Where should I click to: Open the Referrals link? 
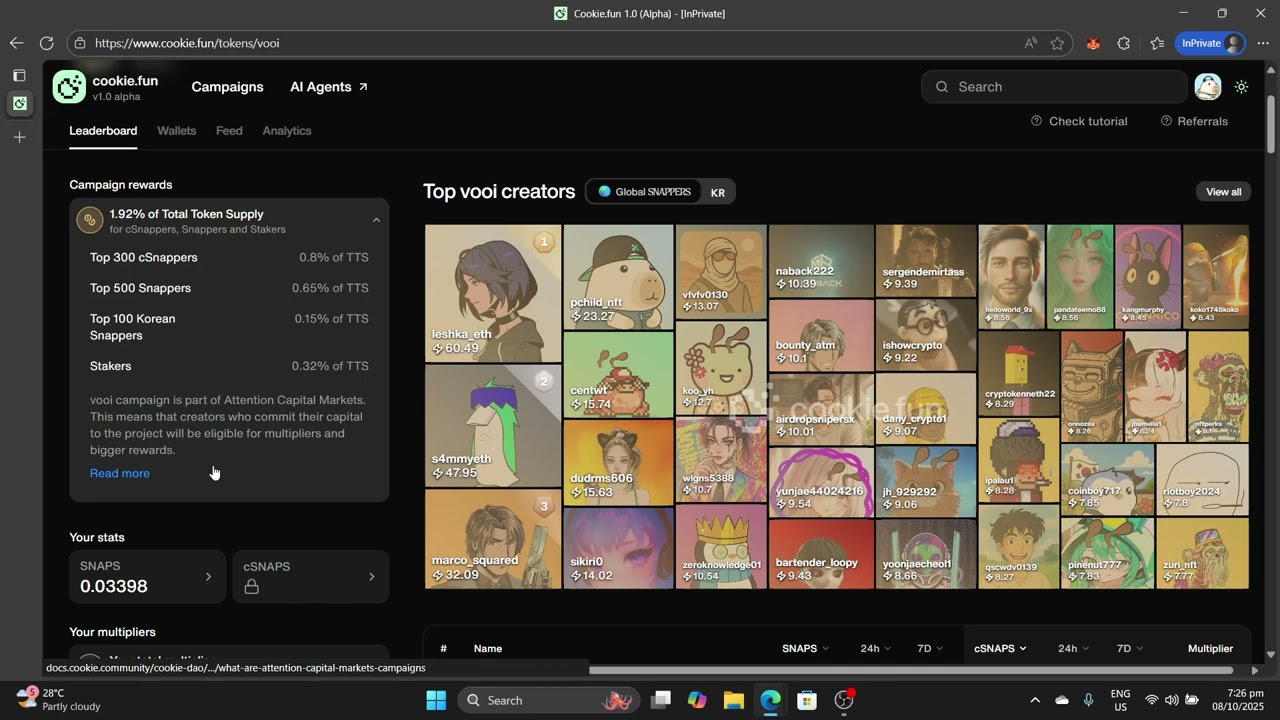(1194, 121)
